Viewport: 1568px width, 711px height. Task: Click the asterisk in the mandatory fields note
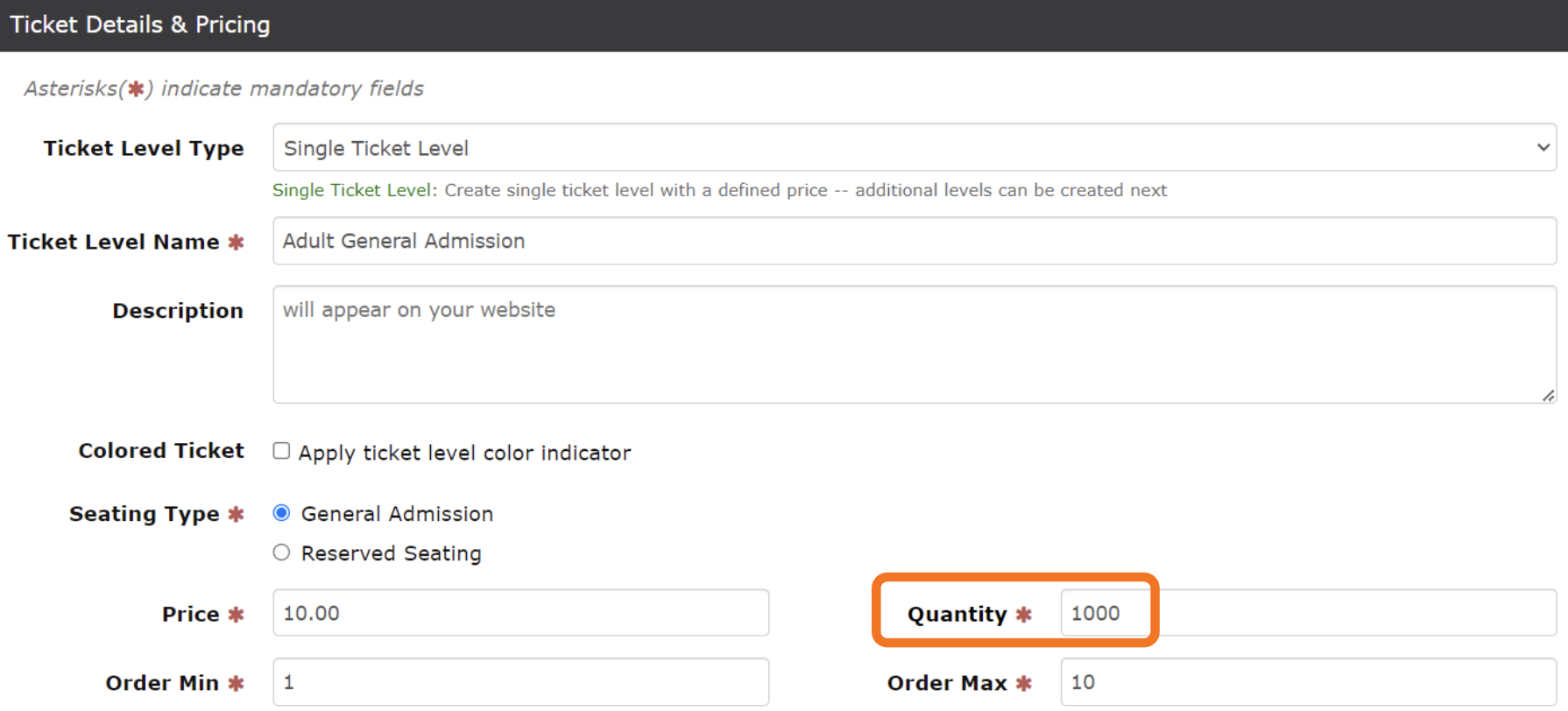tap(136, 88)
